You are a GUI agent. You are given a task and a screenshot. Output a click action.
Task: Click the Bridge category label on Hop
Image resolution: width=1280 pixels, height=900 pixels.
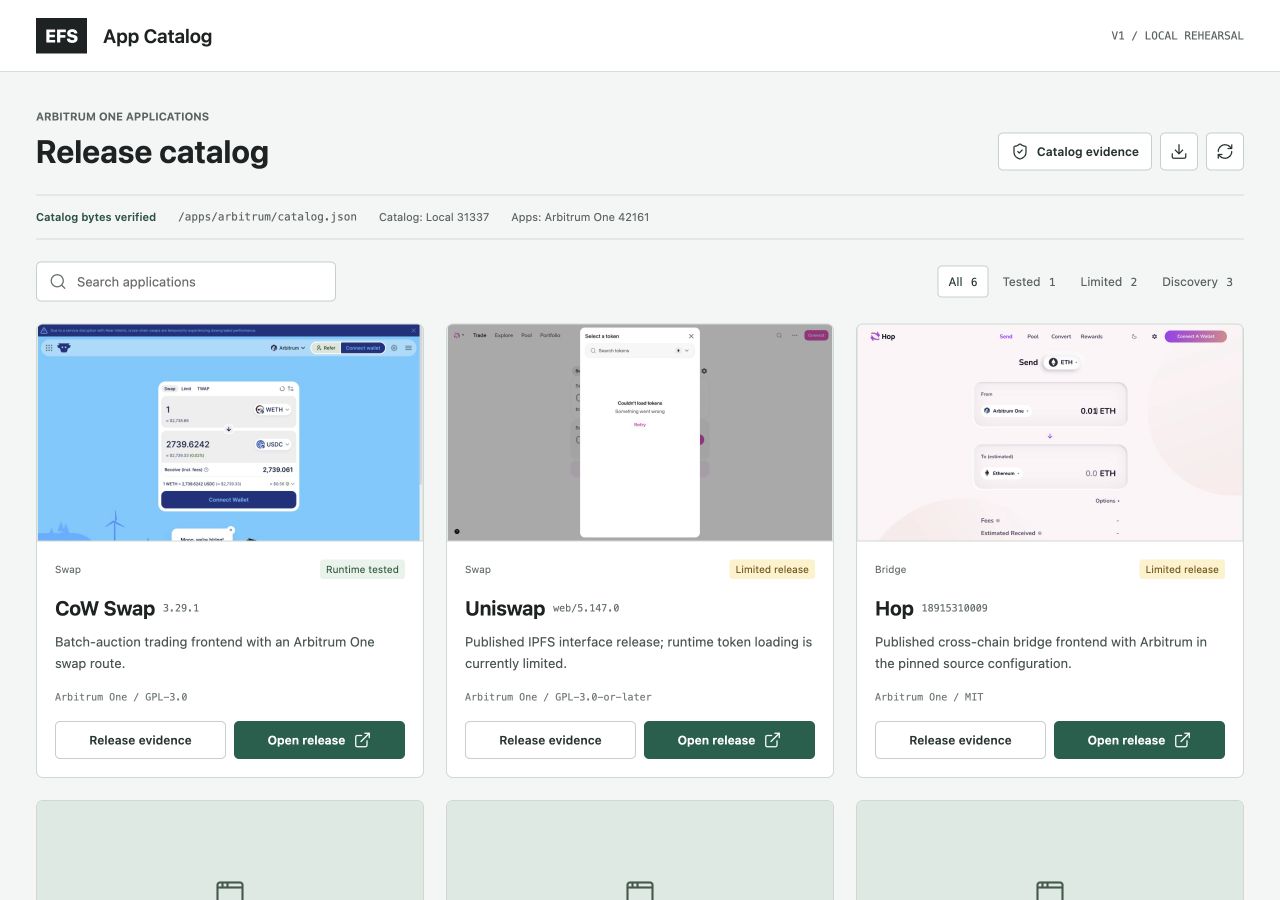pyautogui.click(x=890, y=570)
